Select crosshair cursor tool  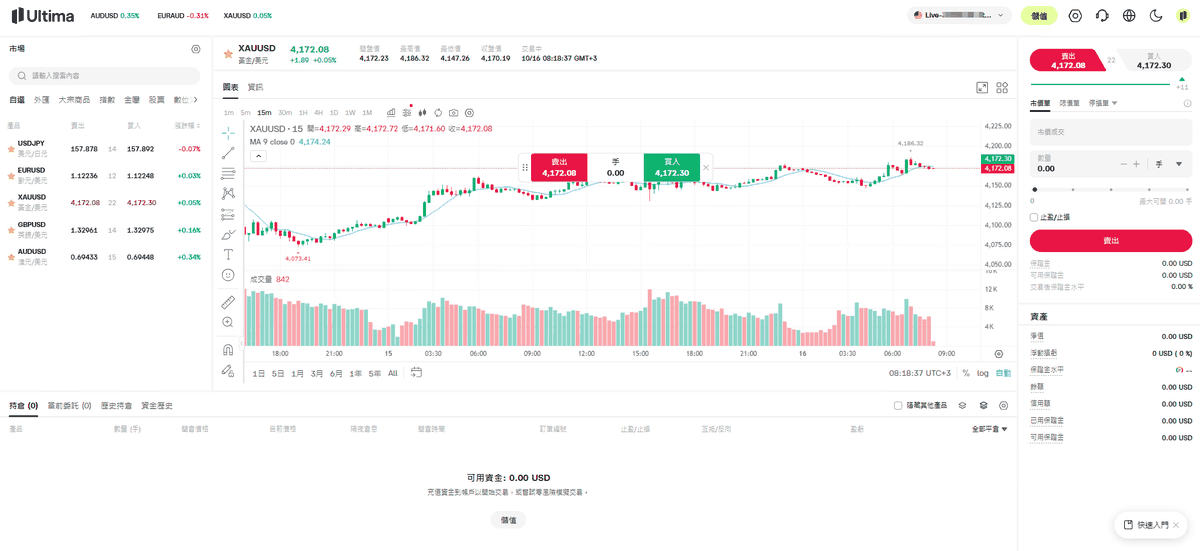point(228,132)
